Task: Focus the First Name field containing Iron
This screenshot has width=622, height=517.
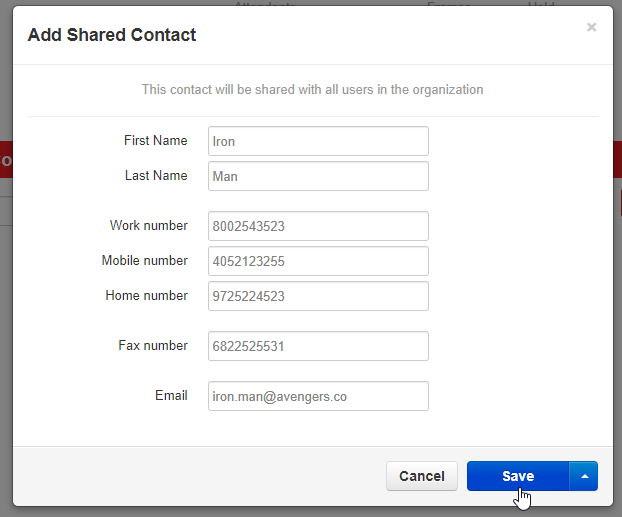Action: click(318, 141)
